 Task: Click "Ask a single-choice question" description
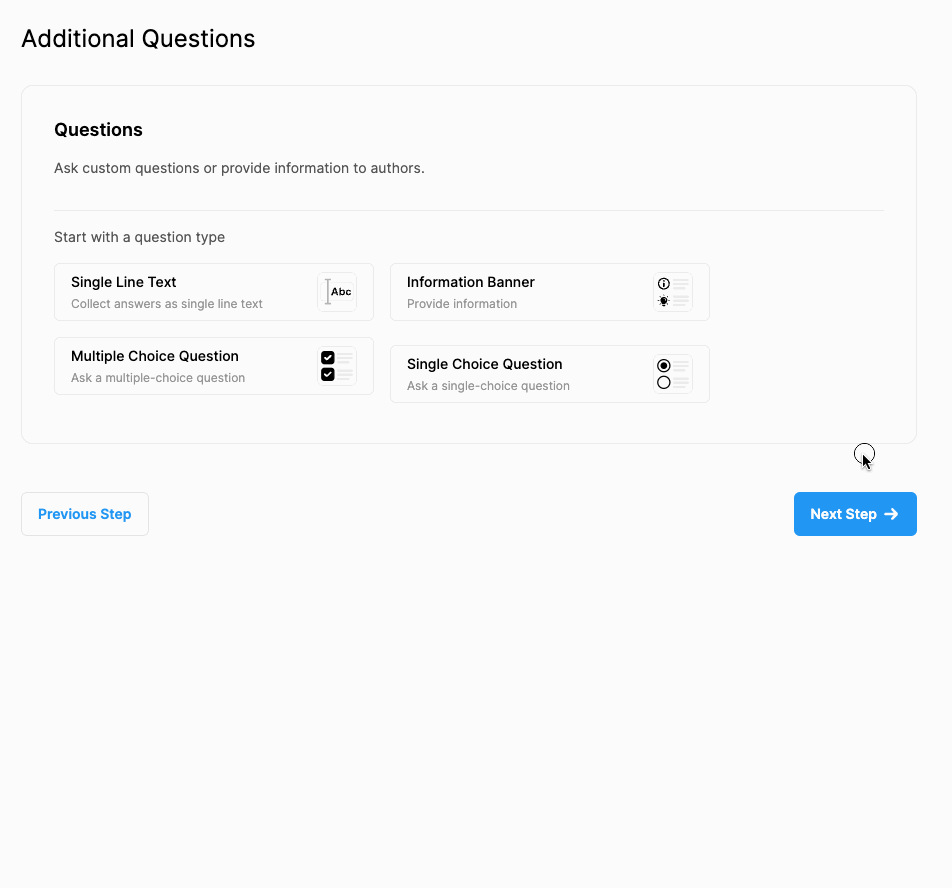coord(488,386)
